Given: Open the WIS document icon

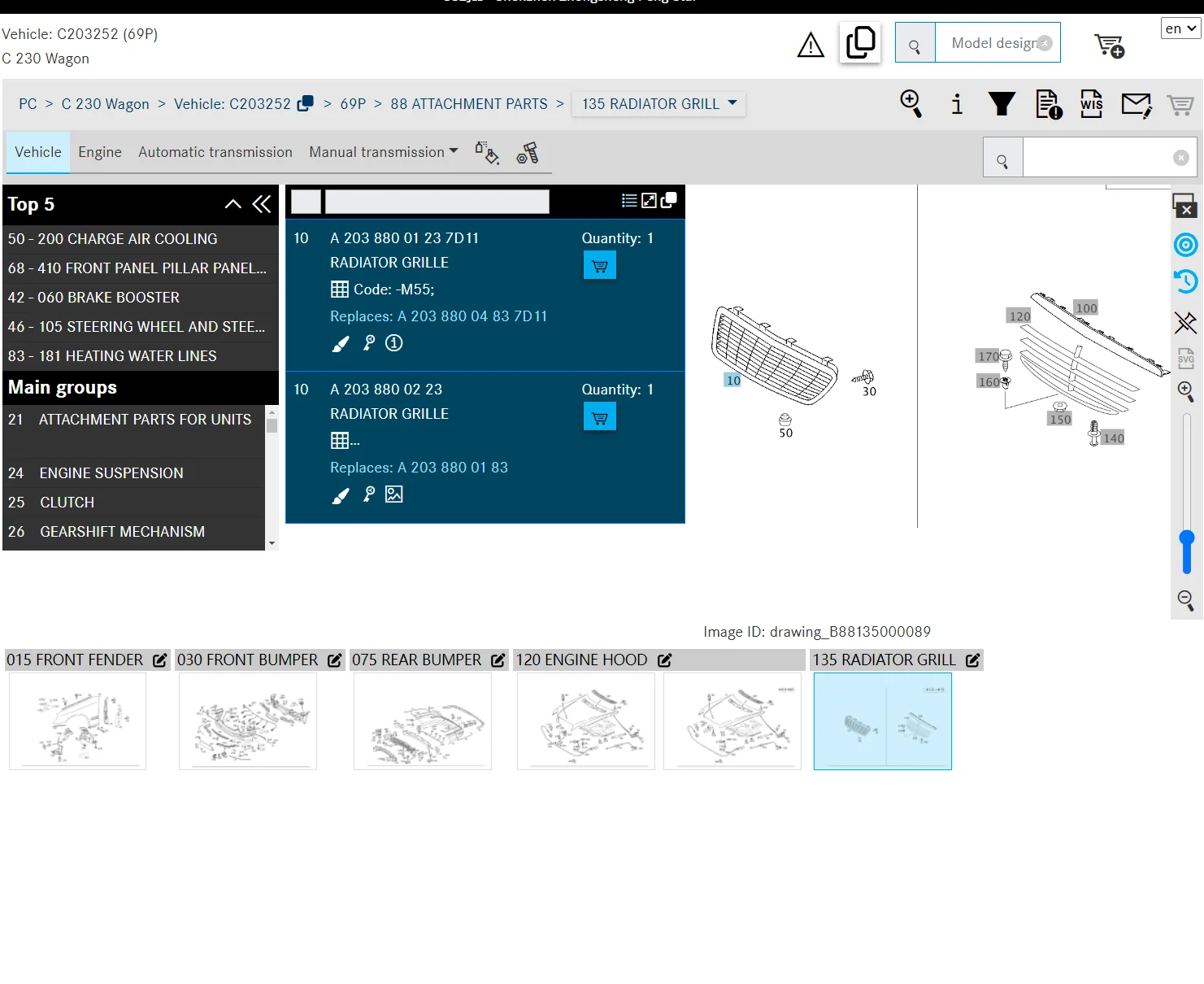Looking at the screenshot, I should pyautogui.click(x=1091, y=104).
